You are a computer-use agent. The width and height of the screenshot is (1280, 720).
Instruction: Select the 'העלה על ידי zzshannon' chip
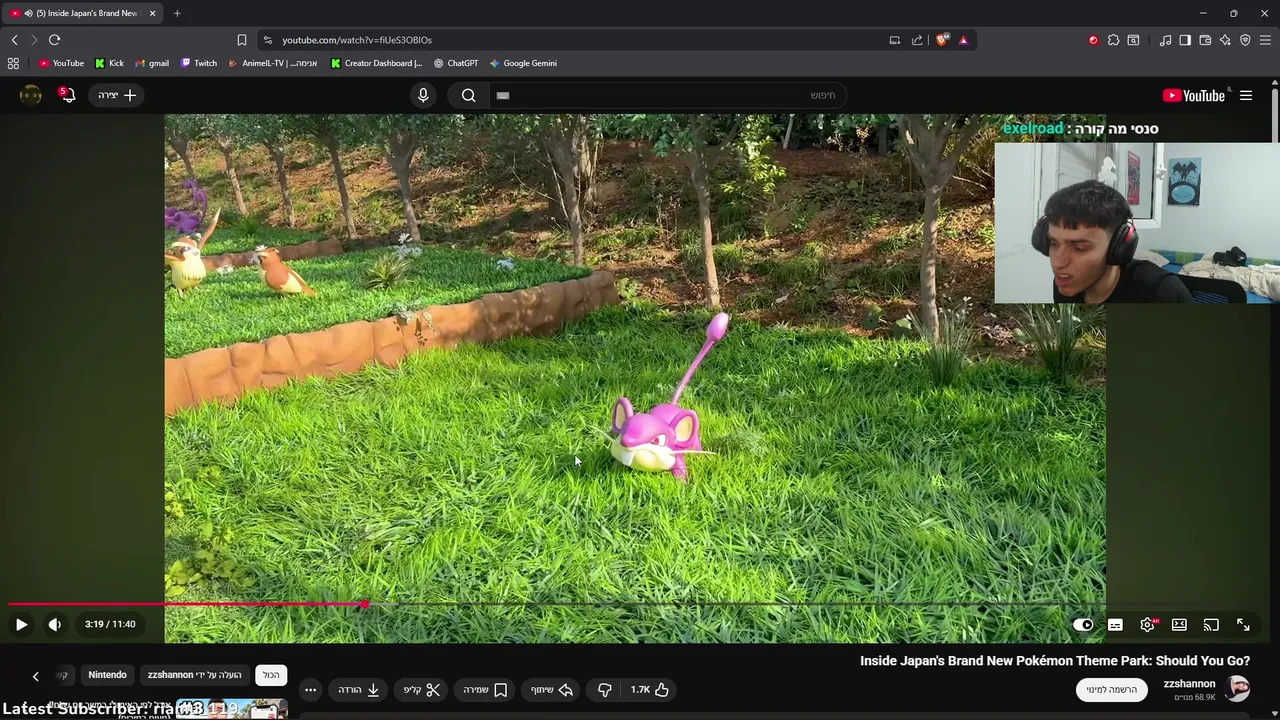195,675
